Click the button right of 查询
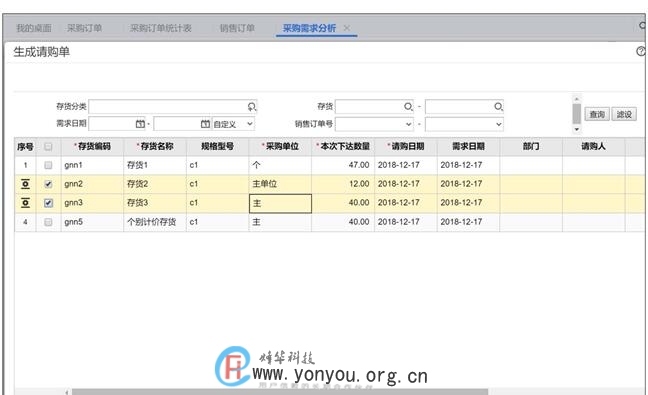The image size is (648, 395). [624, 114]
